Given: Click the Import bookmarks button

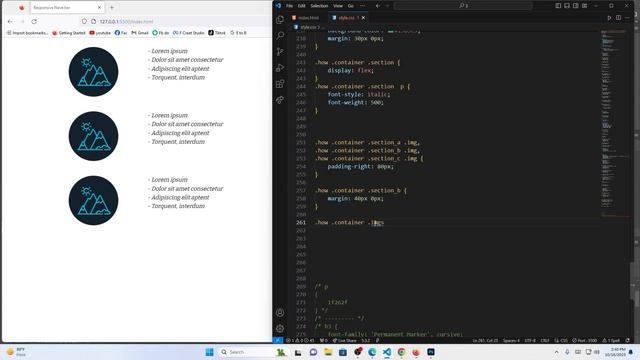Looking at the screenshot, I should (27, 33).
